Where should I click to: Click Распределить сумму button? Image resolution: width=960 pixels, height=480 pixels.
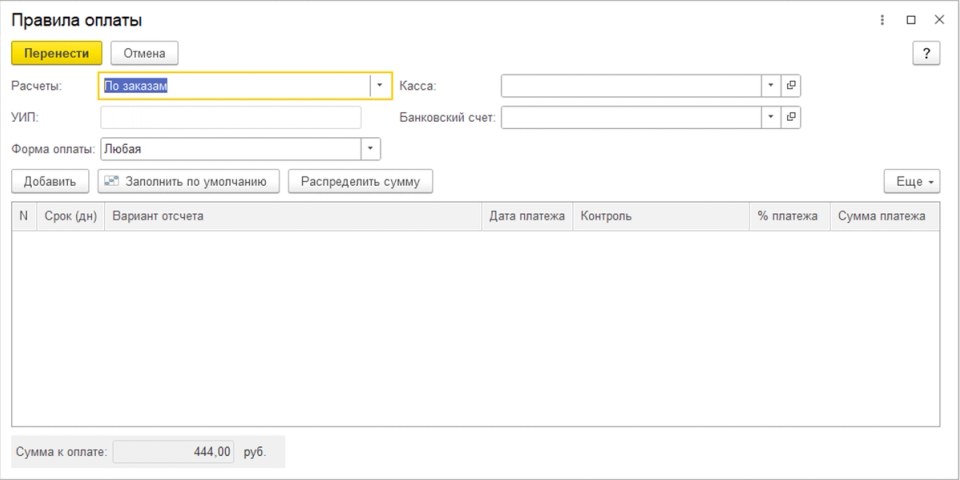tap(361, 181)
